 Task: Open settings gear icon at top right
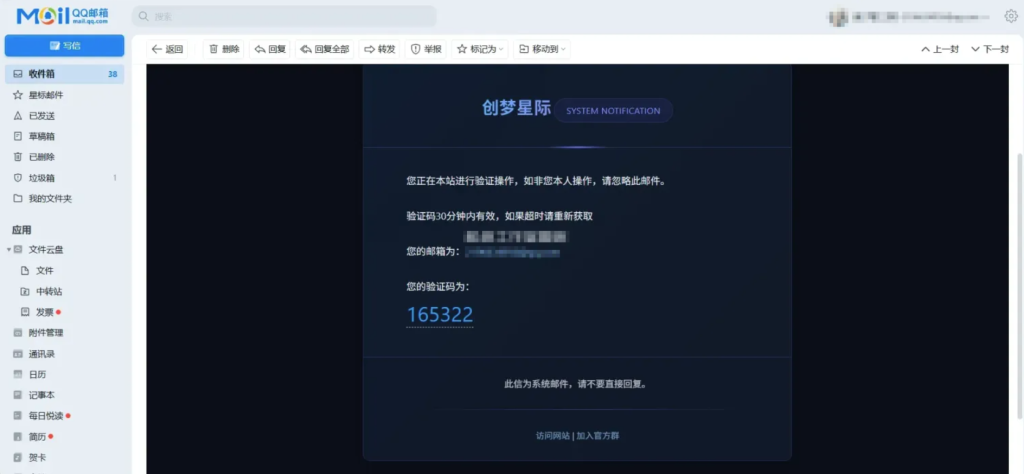(1010, 16)
